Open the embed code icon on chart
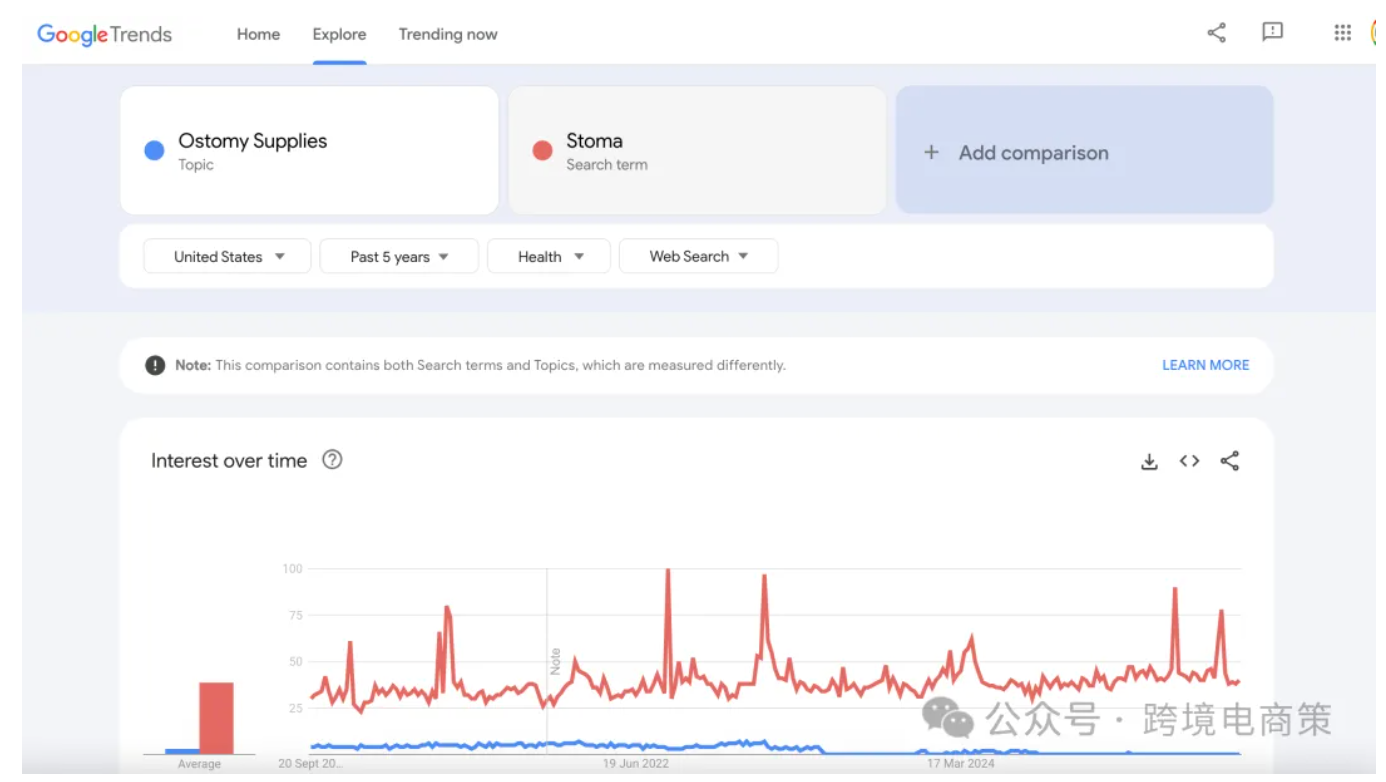1386x782 pixels. click(x=1189, y=461)
